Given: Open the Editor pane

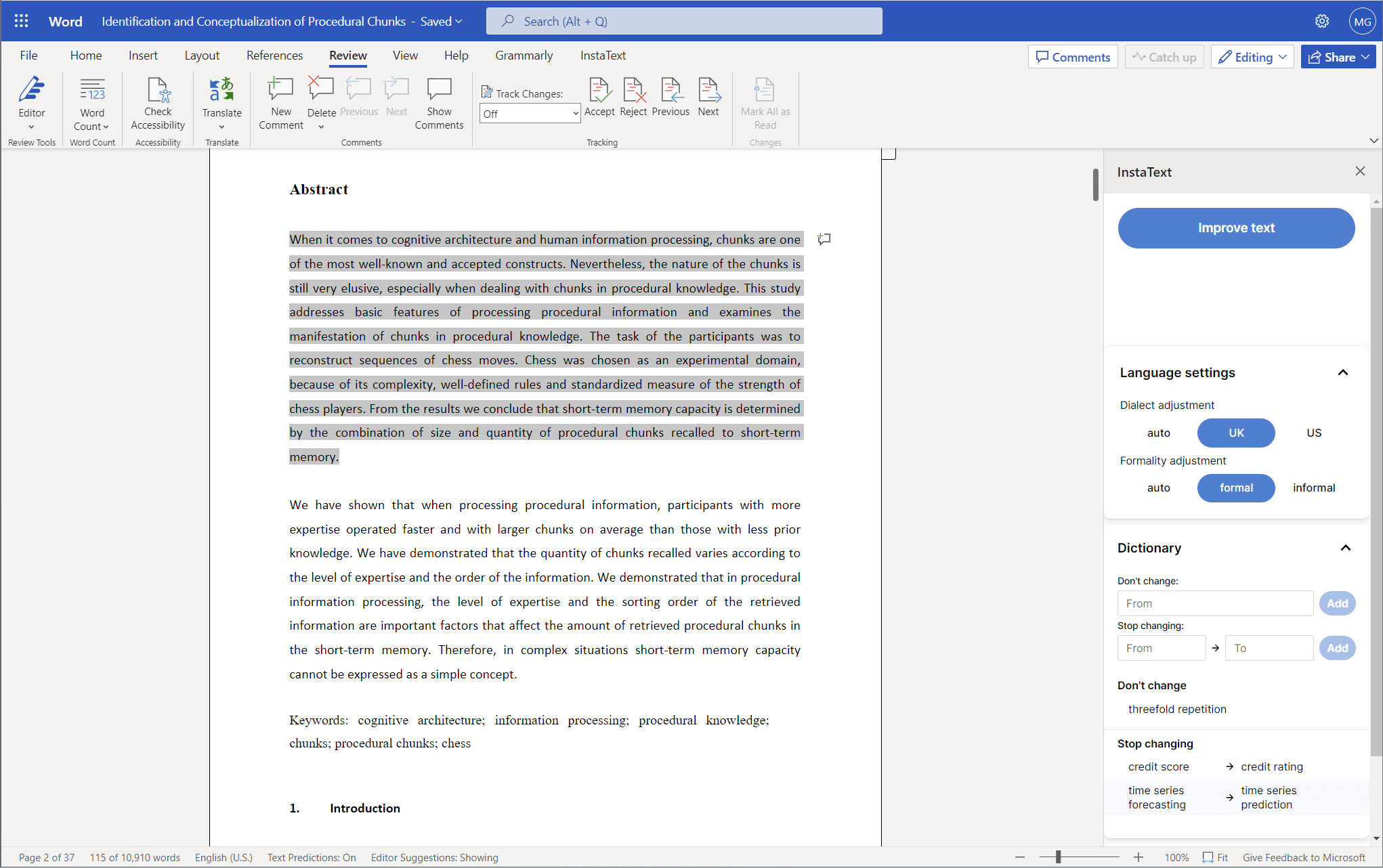Looking at the screenshot, I should (x=31, y=102).
